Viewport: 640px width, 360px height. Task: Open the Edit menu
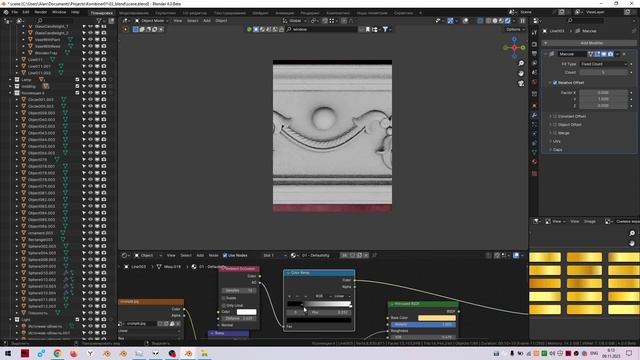point(26,12)
